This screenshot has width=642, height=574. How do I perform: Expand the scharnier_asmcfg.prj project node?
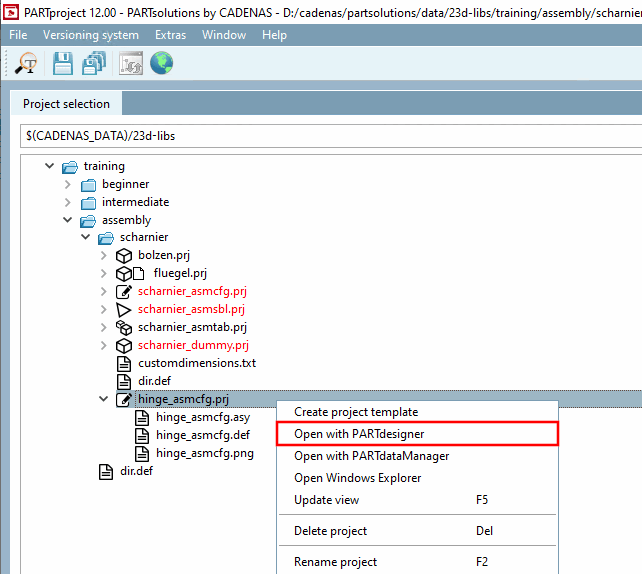point(104,291)
